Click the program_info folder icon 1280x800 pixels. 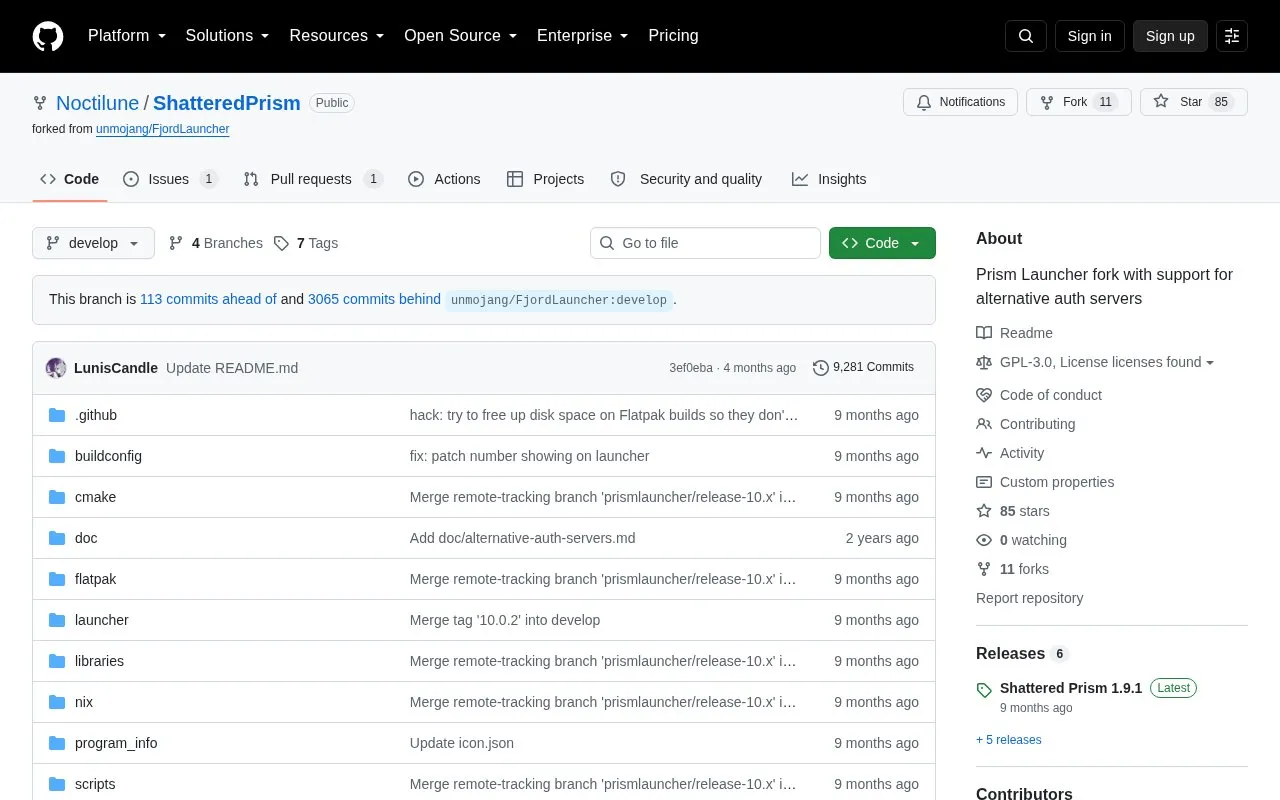[x=57, y=743]
